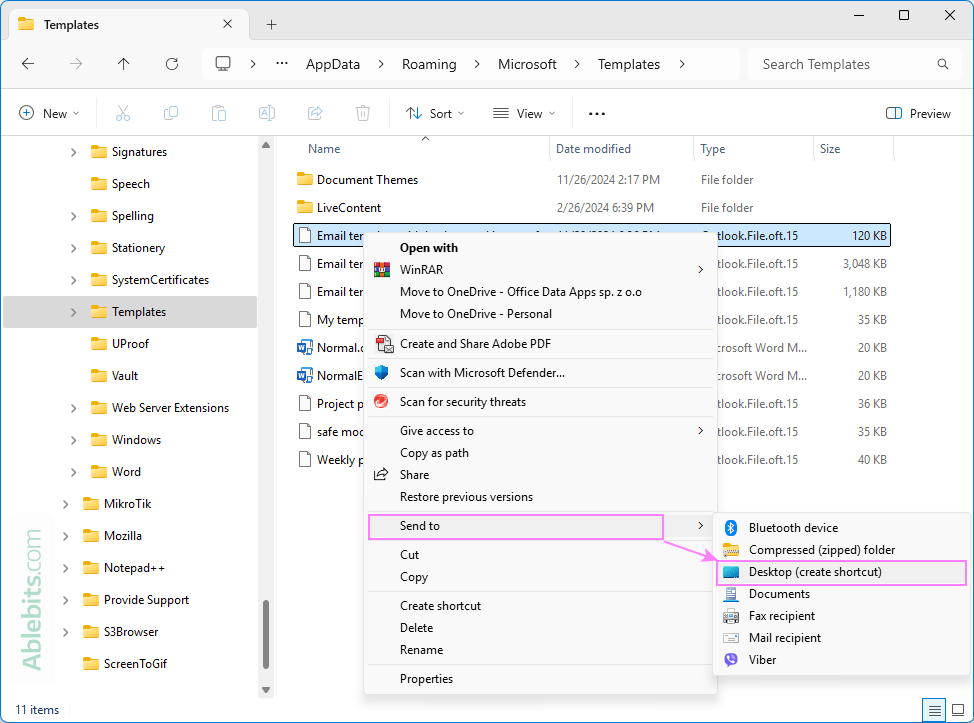Click the Bluetooth device icon
This screenshot has height=723, width=974.
point(731,528)
